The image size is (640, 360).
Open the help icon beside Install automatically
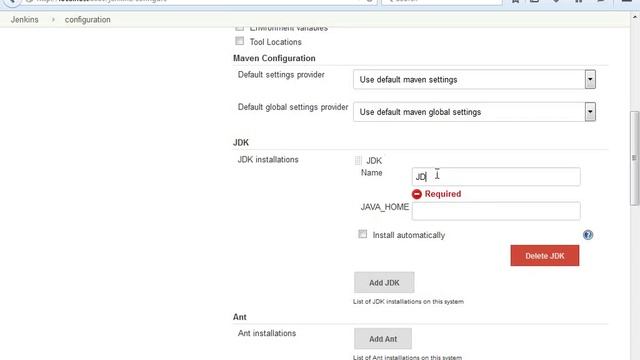[588, 235]
